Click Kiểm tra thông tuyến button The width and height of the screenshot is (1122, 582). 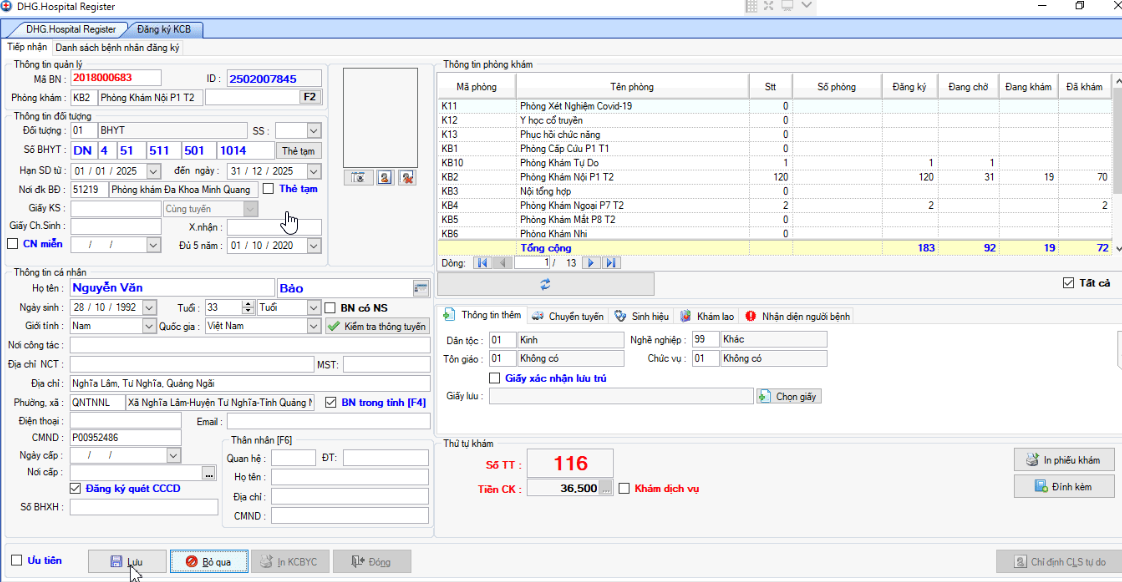click(x=377, y=326)
